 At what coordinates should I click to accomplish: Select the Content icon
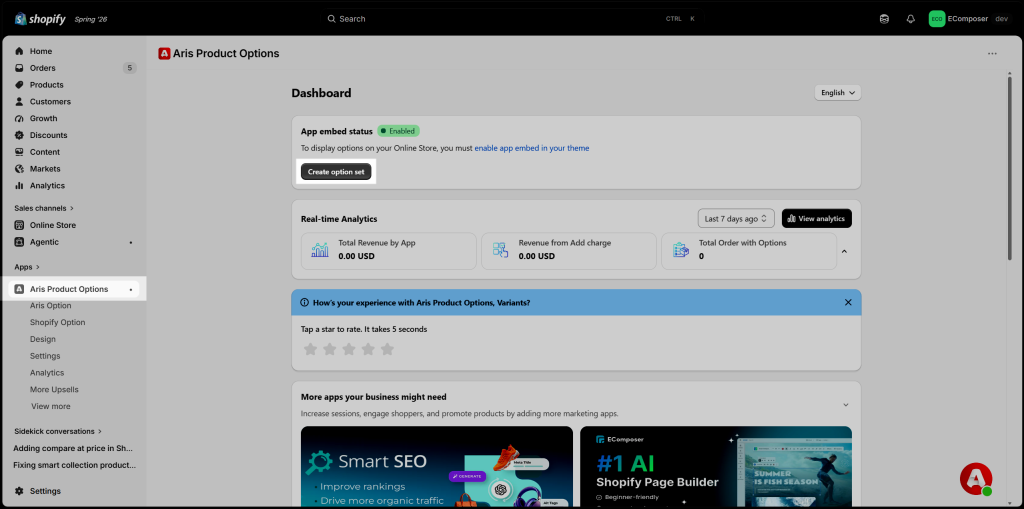[x=19, y=152]
